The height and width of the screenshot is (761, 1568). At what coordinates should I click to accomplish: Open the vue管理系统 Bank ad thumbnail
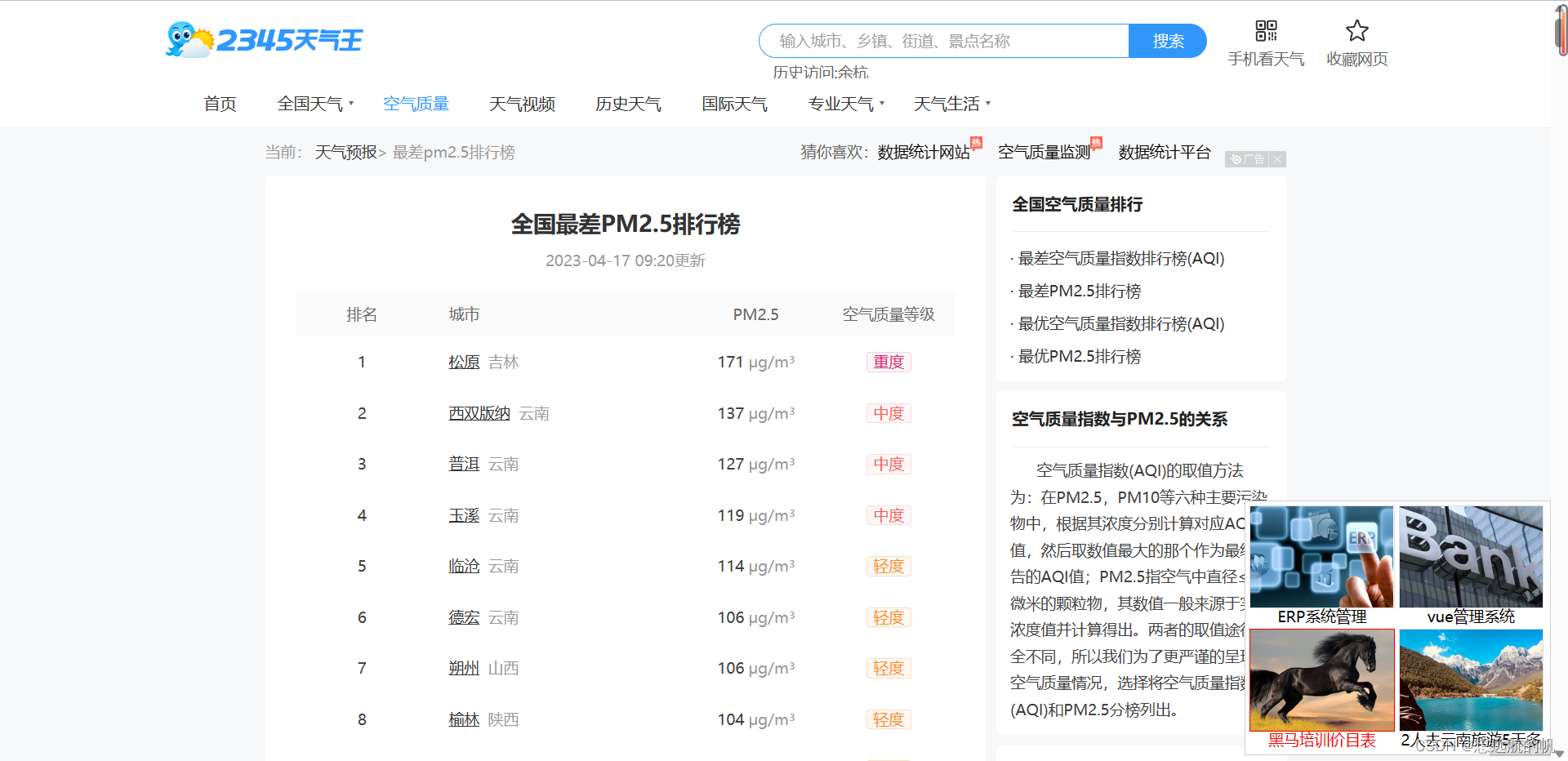pos(1471,557)
